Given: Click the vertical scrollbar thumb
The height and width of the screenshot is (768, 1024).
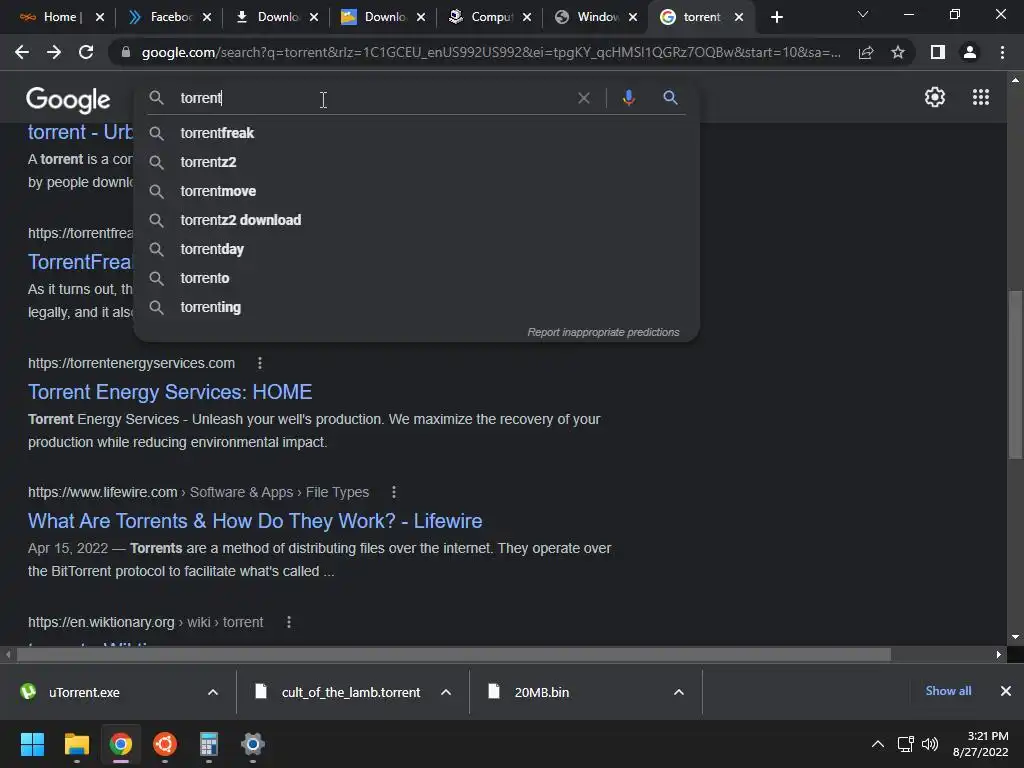Looking at the screenshot, I should coord(1015,375).
